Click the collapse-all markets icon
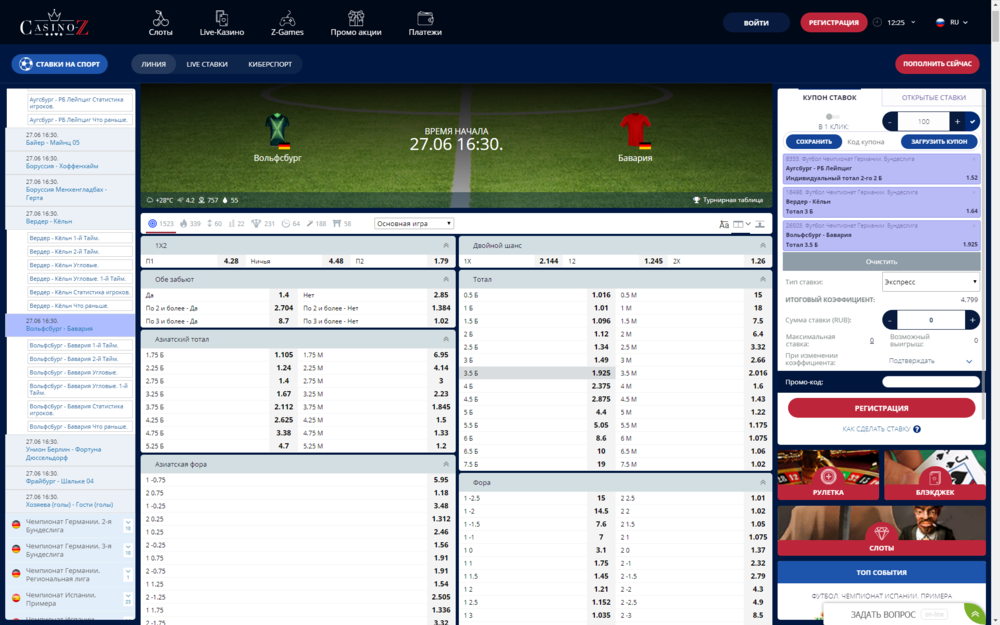Viewport: 1000px width, 625px height. pyautogui.click(x=760, y=224)
